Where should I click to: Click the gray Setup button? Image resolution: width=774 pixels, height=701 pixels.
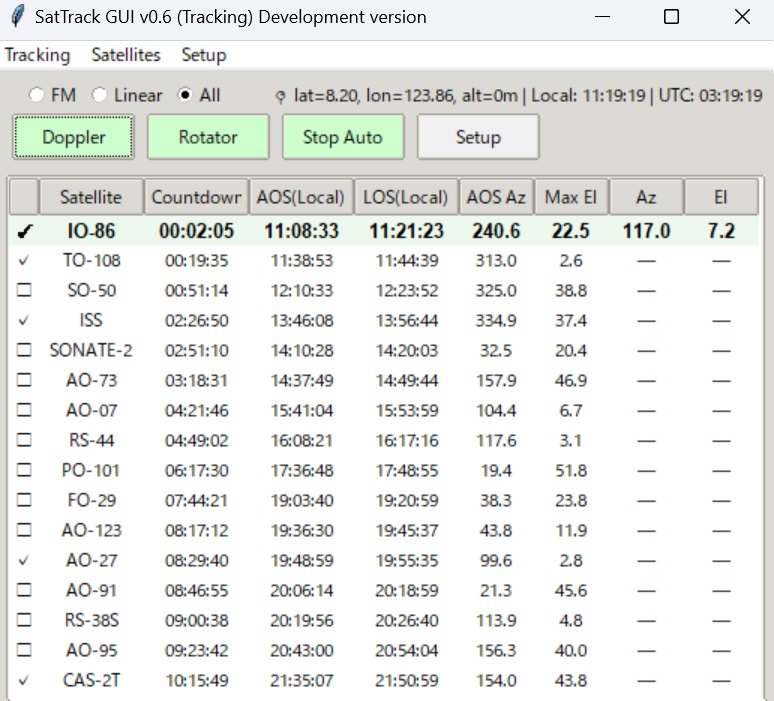coord(477,137)
